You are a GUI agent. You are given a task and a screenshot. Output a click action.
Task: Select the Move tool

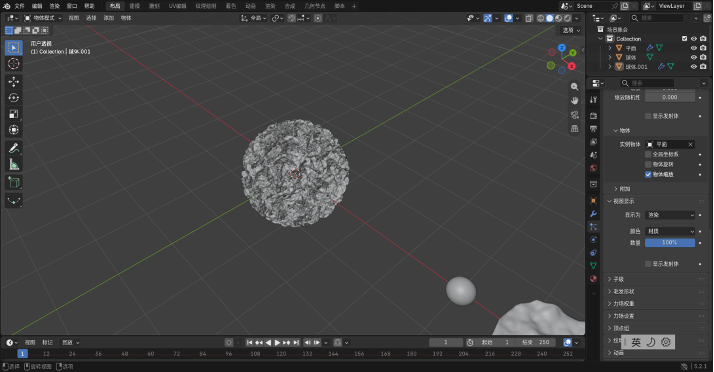coord(14,82)
